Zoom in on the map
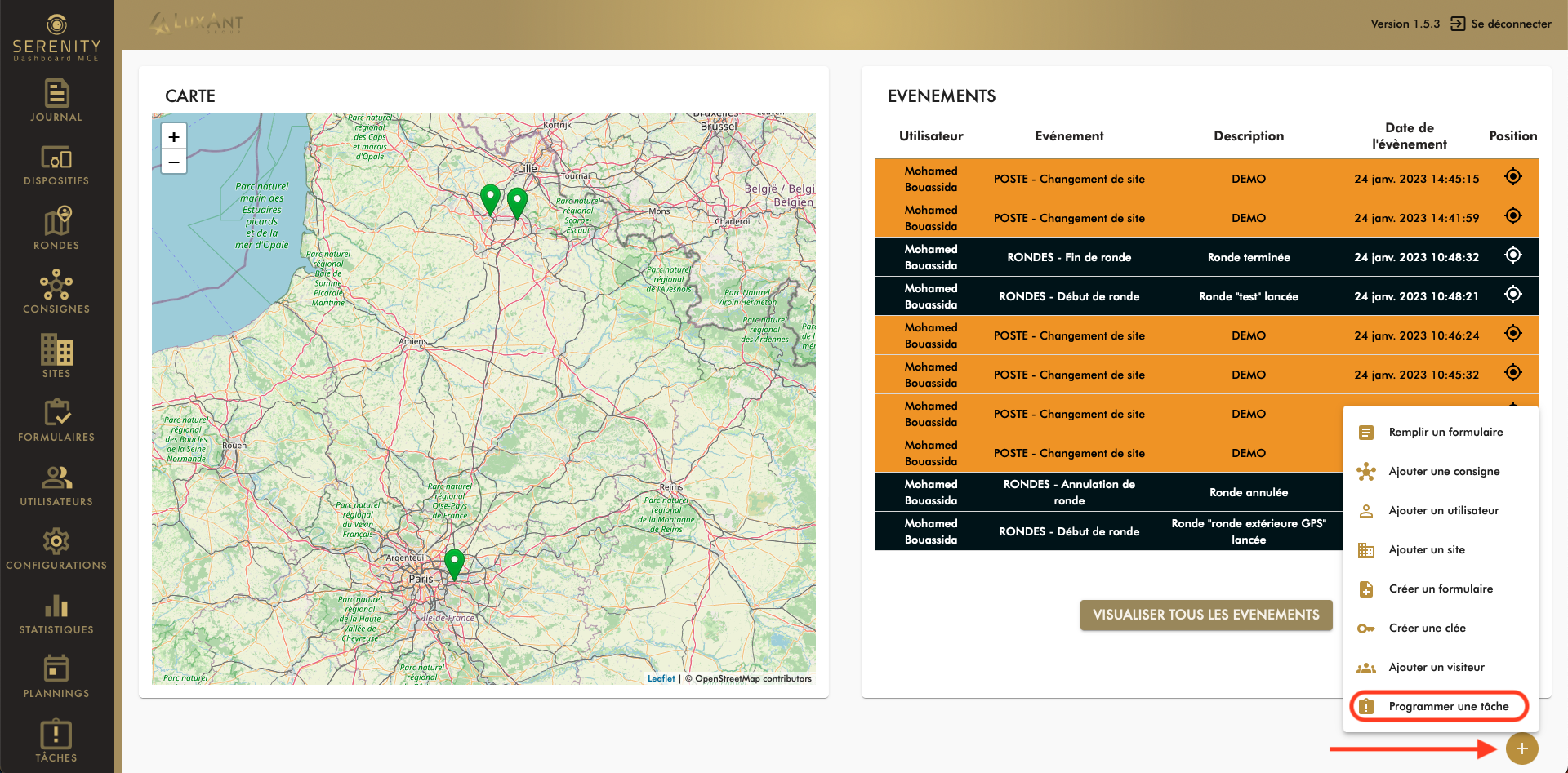1568x773 pixels. pyautogui.click(x=174, y=136)
